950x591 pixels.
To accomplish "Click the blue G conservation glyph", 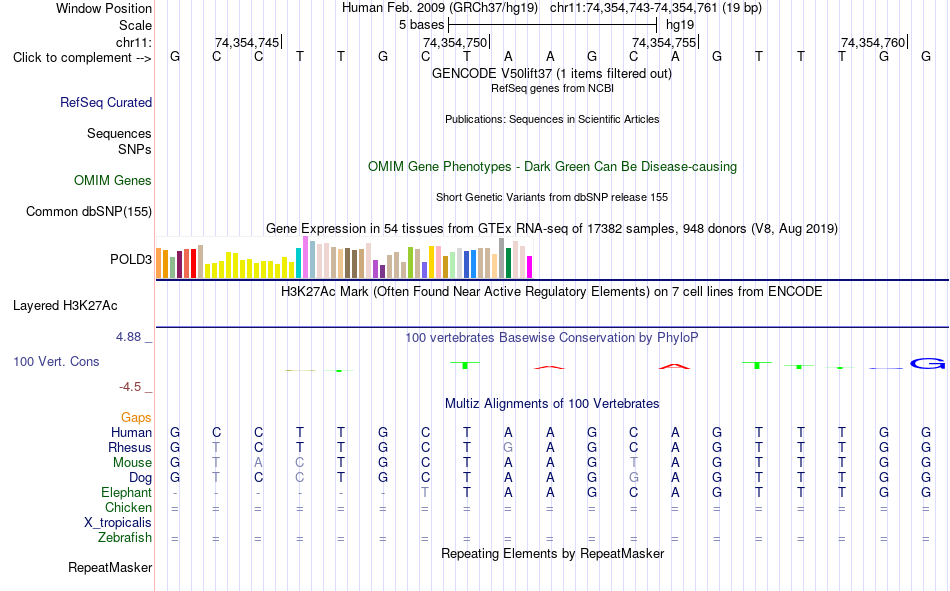I will [928, 364].
